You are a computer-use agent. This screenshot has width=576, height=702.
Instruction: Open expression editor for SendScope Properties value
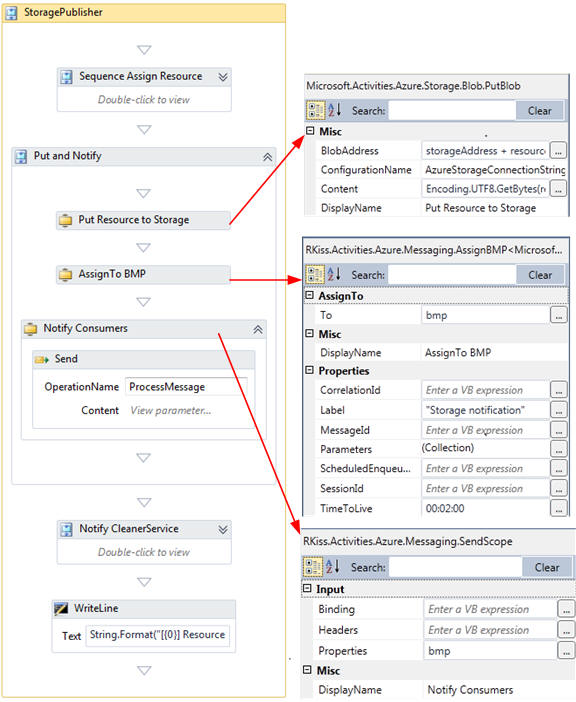(x=566, y=651)
